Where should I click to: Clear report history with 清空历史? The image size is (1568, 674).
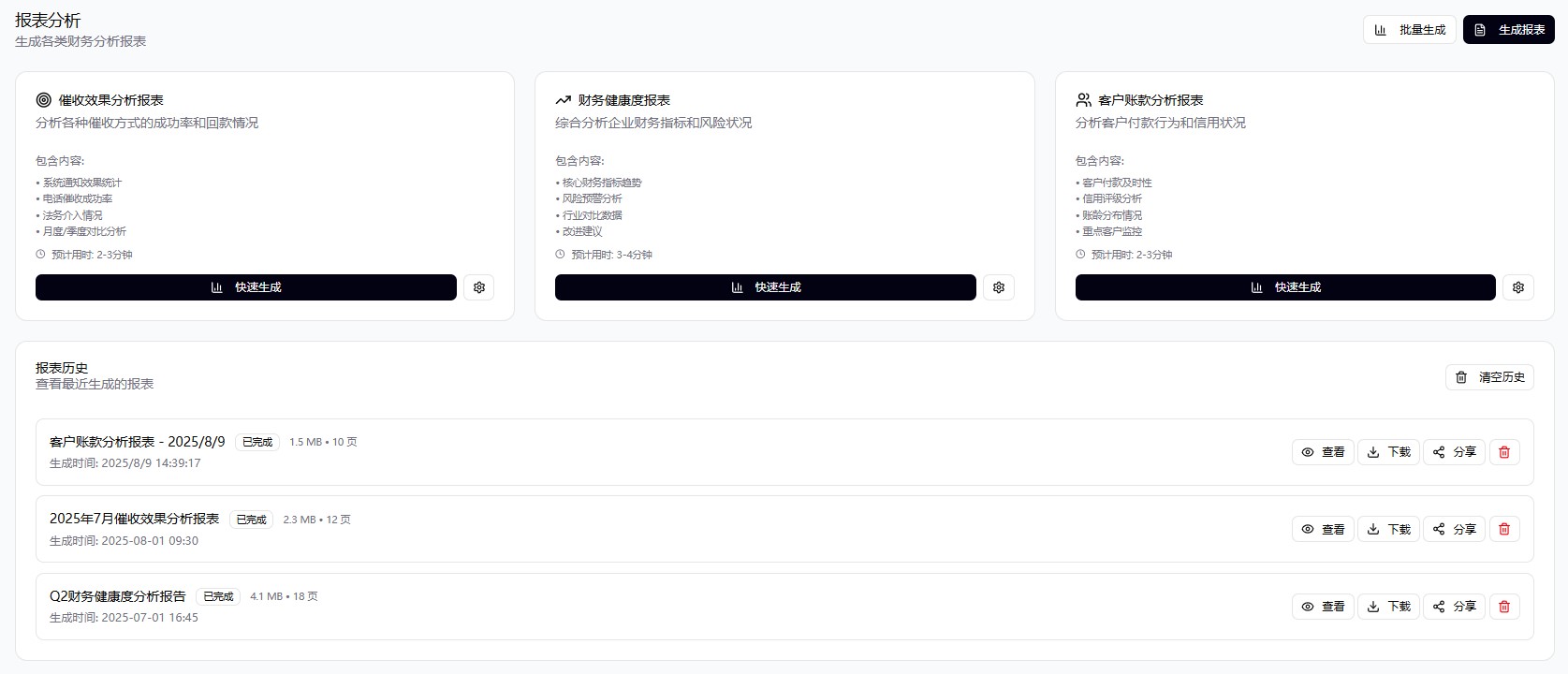[x=1490, y=377]
